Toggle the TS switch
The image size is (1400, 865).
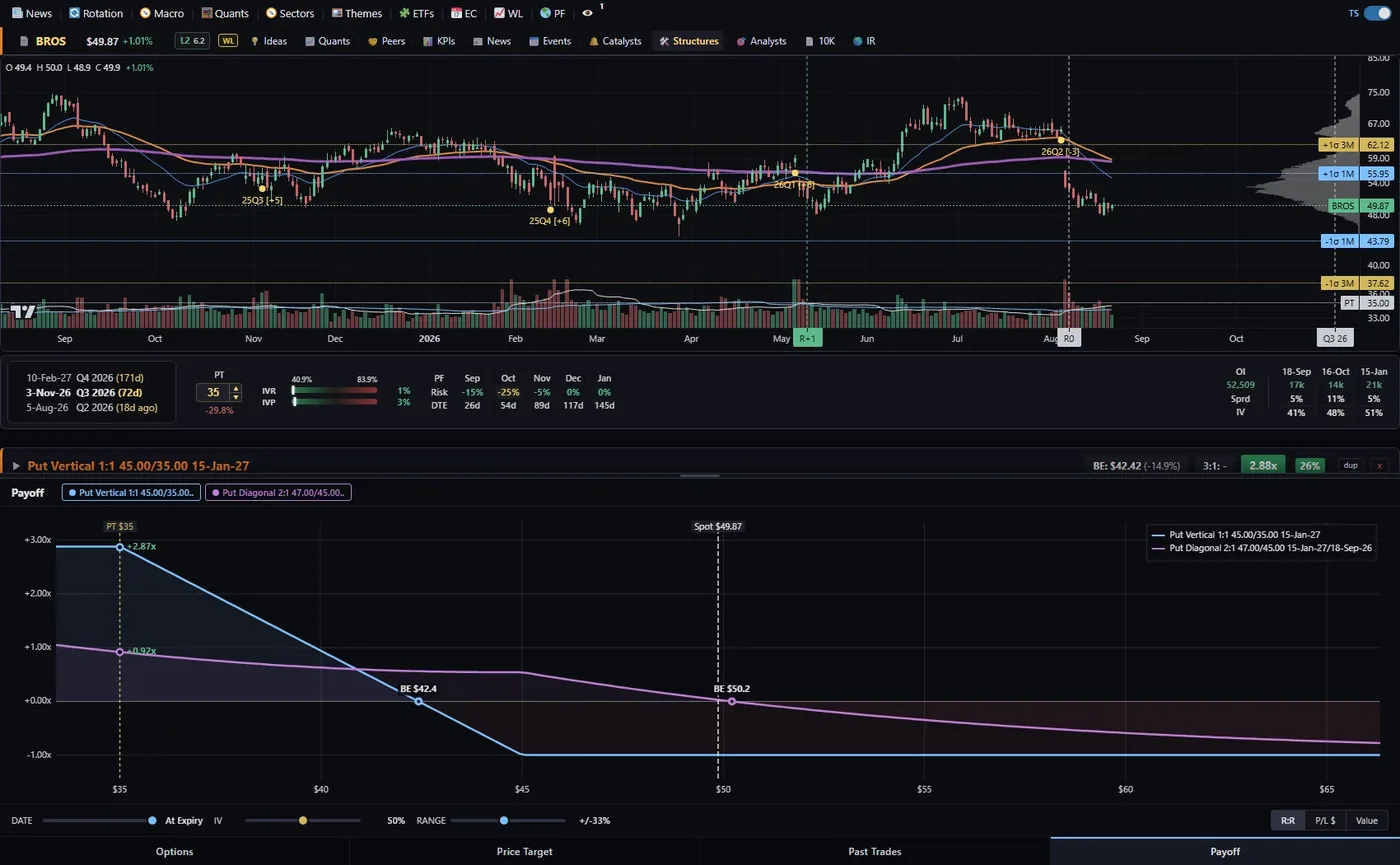[x=1377, y=13]
